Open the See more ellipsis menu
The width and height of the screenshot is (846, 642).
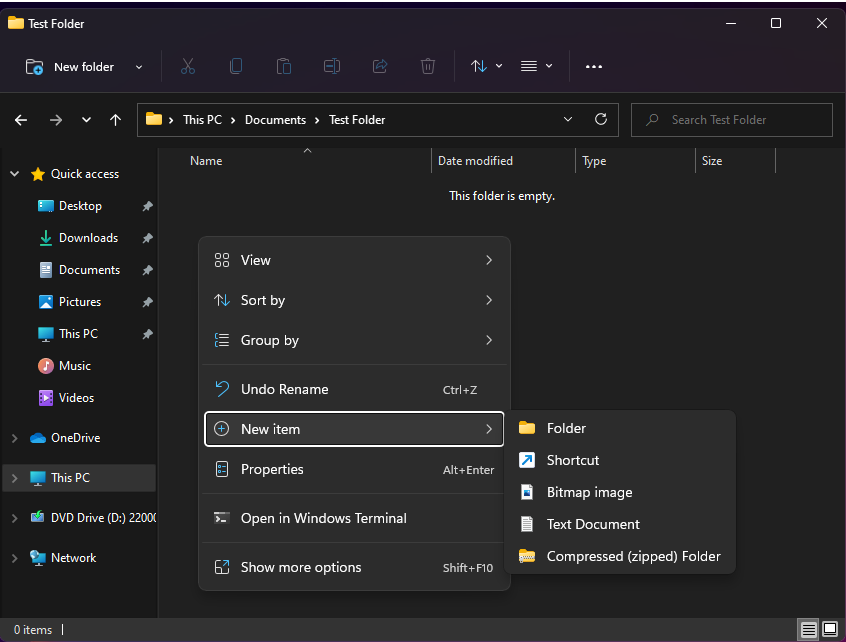pyautogui.click(x=593, y=66)
